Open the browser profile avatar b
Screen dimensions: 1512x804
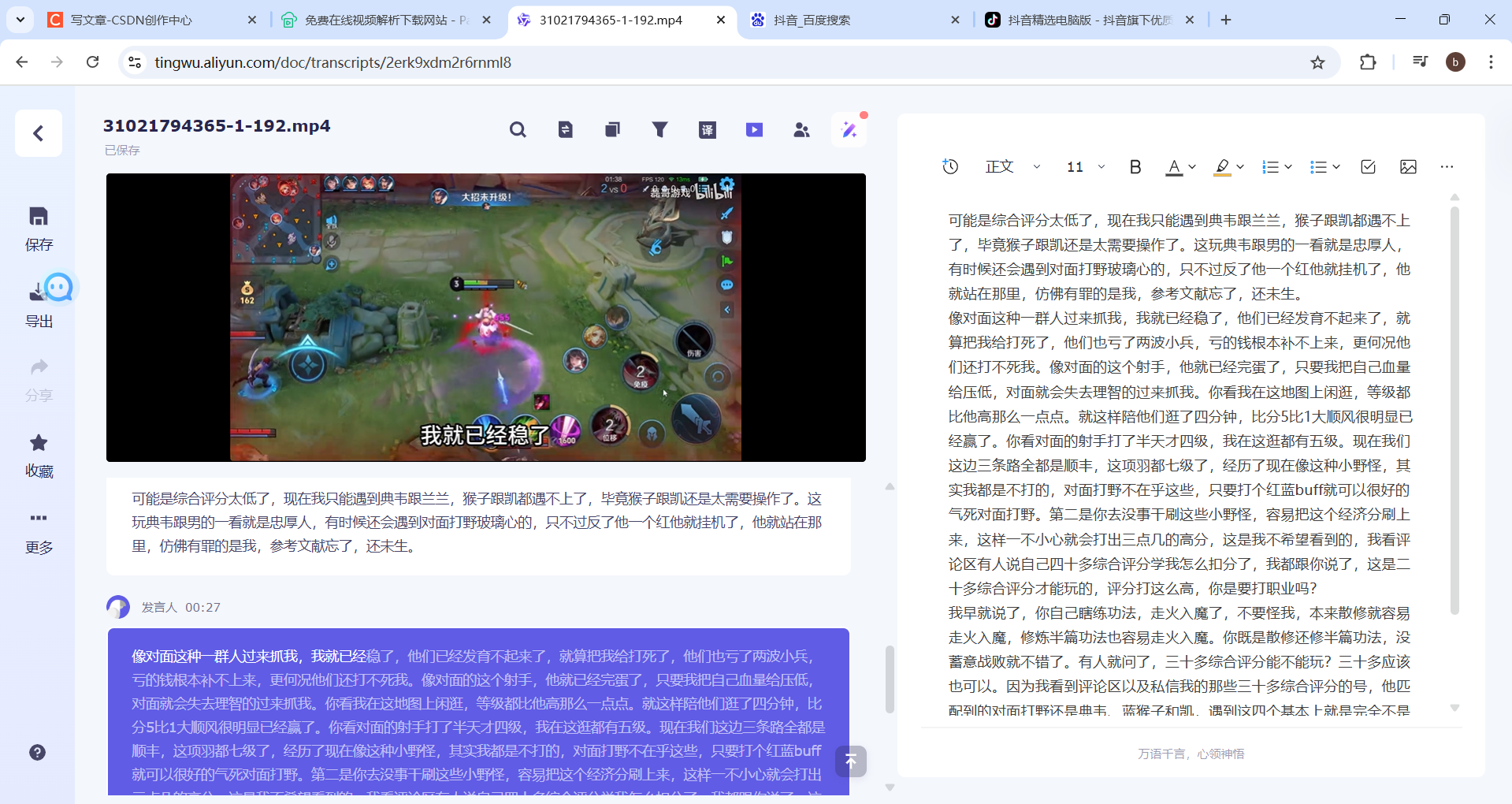coord(1456,62)
